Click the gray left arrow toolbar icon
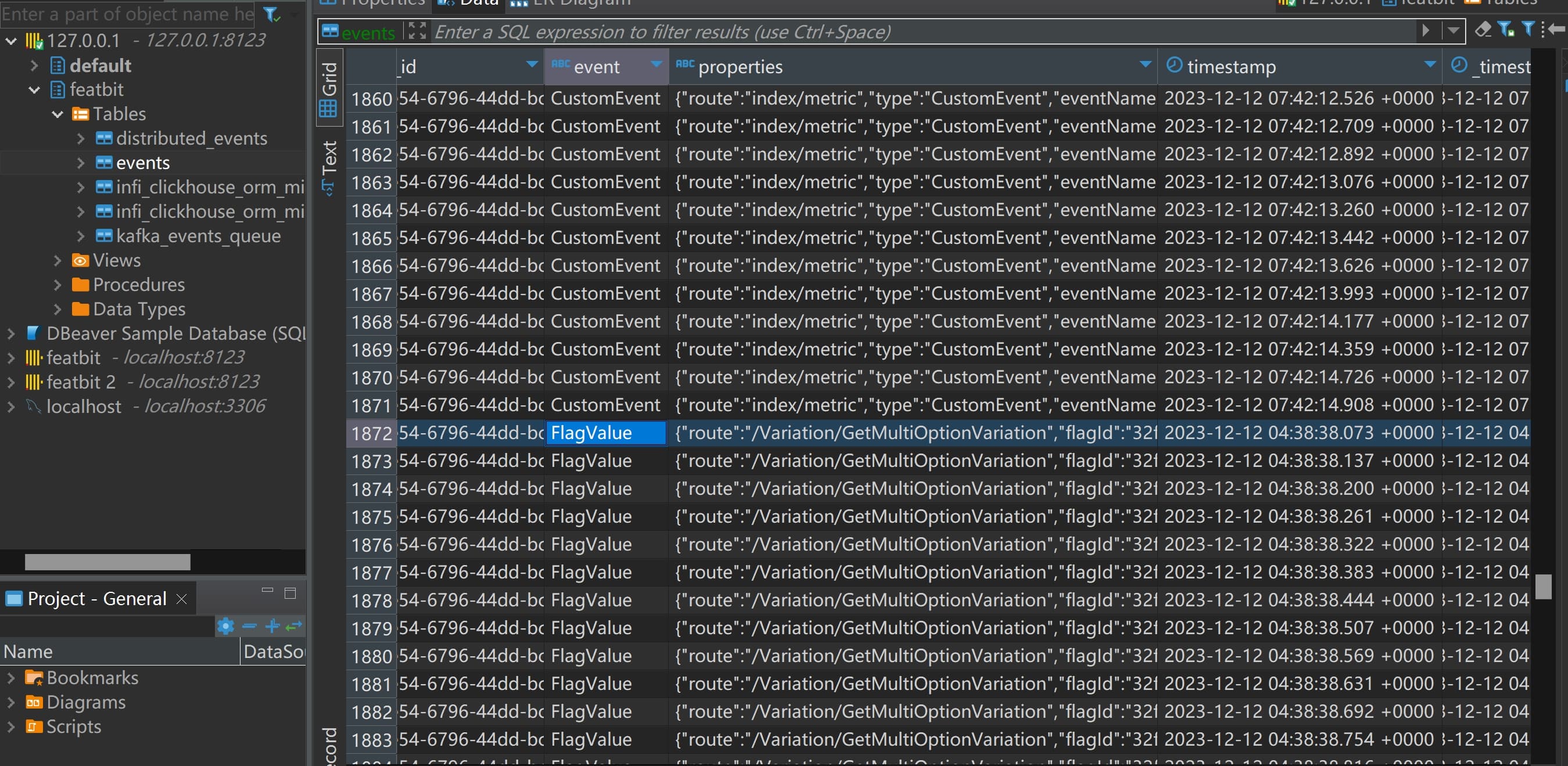The image size is (1568, 766). point(1558,29)
